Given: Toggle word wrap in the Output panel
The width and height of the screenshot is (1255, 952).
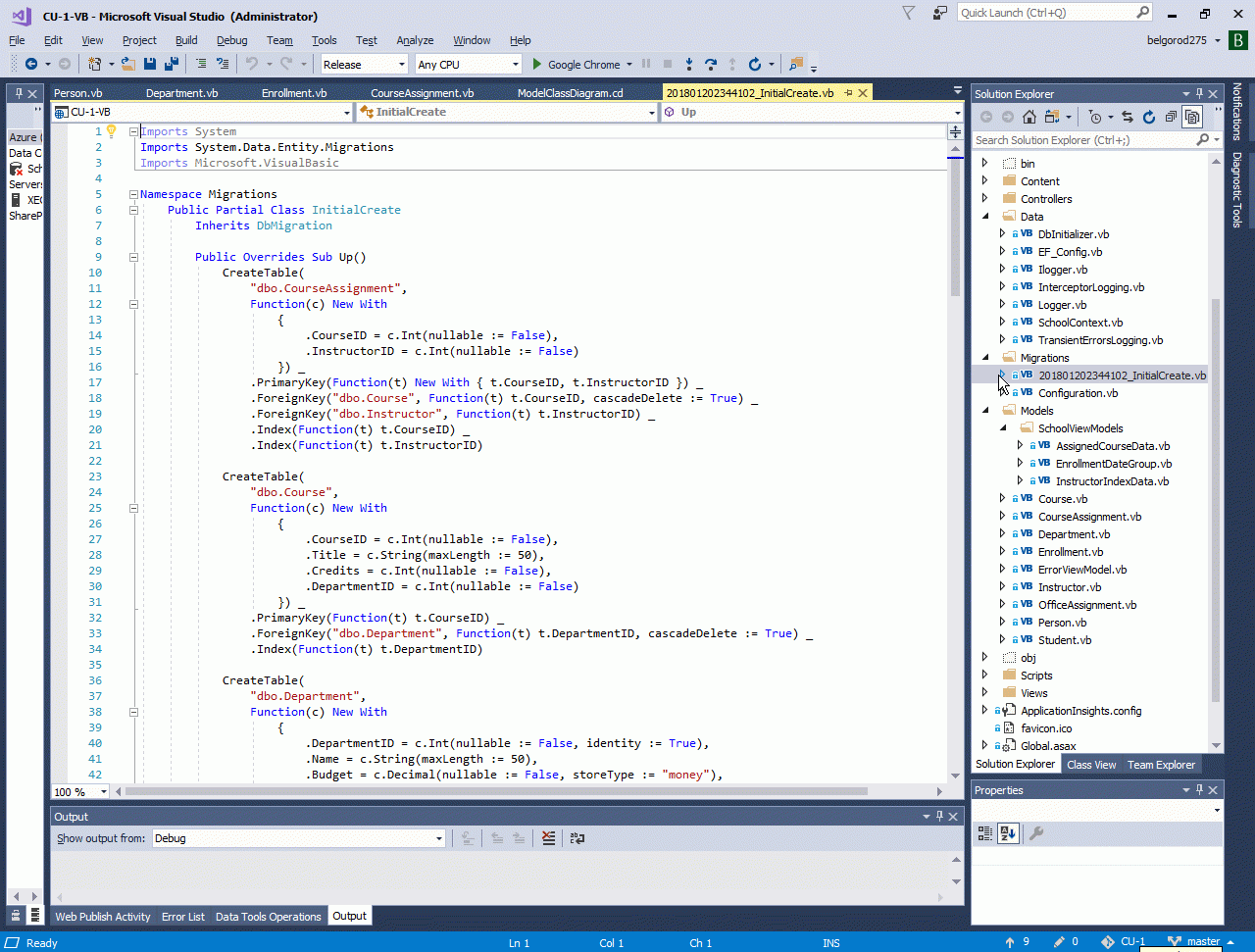Looking at the screenshot, I should (577, 838).
